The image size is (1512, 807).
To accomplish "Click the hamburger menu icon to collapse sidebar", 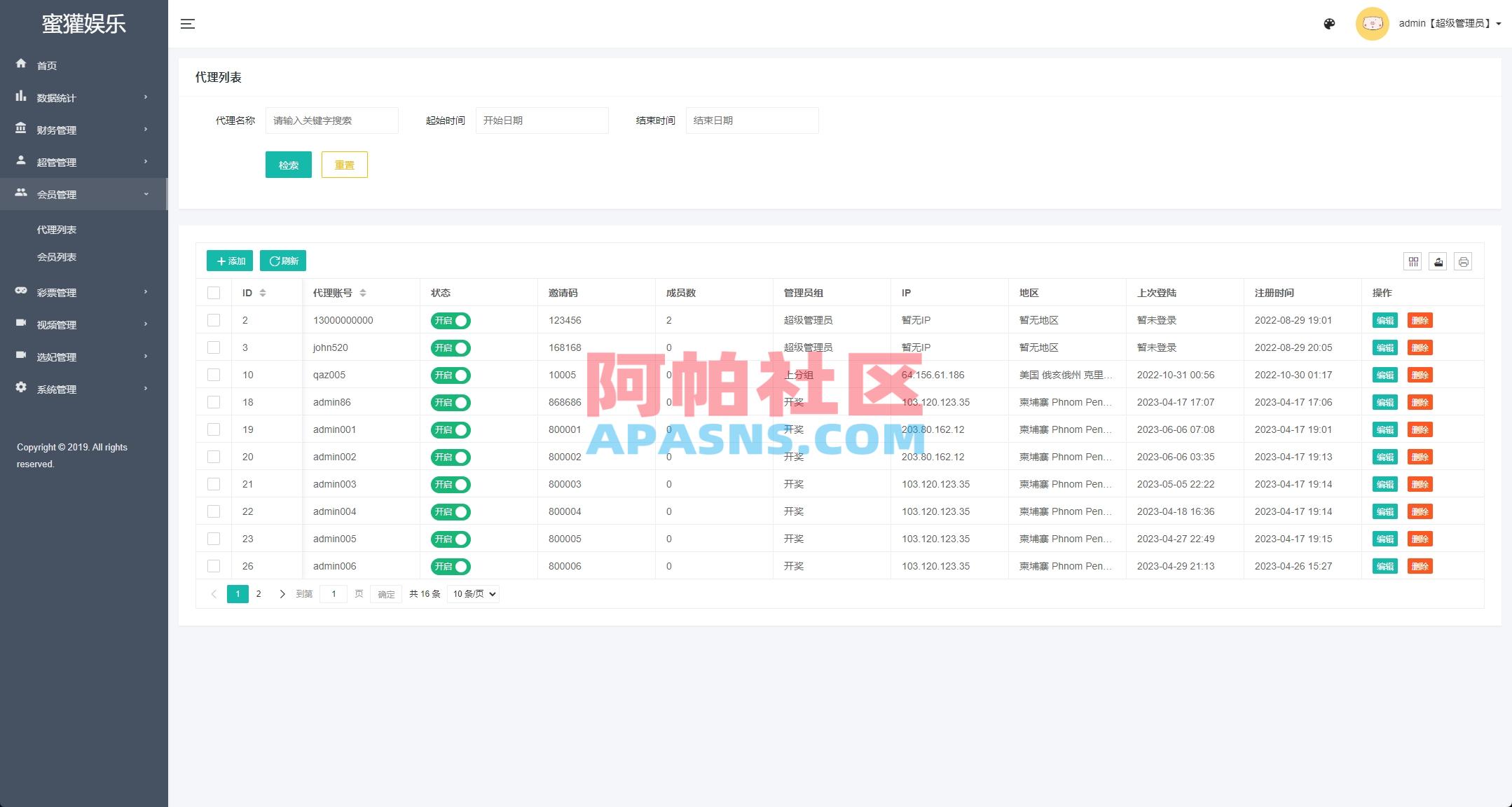I will pos(188,23).
